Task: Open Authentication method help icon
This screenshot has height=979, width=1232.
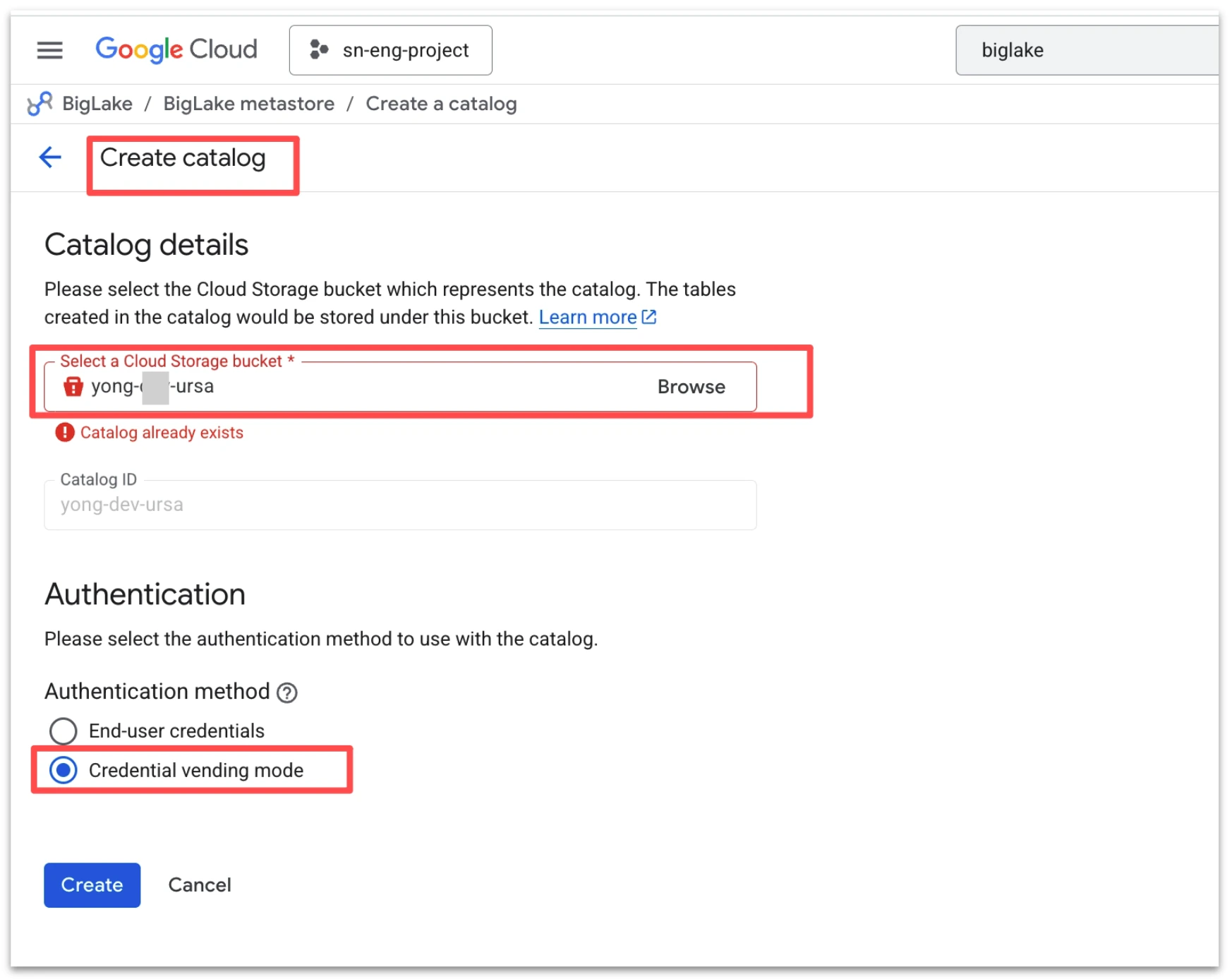Action: pos(287,692)
